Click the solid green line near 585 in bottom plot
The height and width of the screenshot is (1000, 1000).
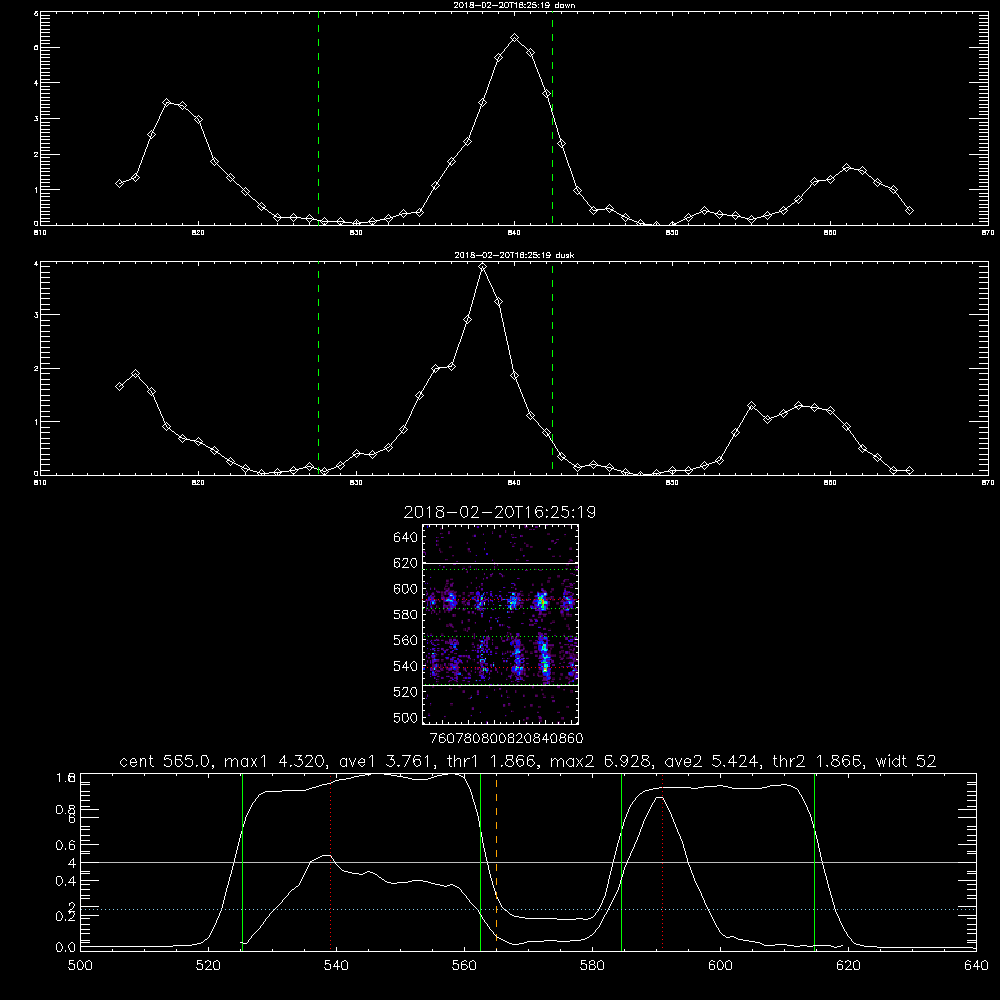(x=621, y=862)
